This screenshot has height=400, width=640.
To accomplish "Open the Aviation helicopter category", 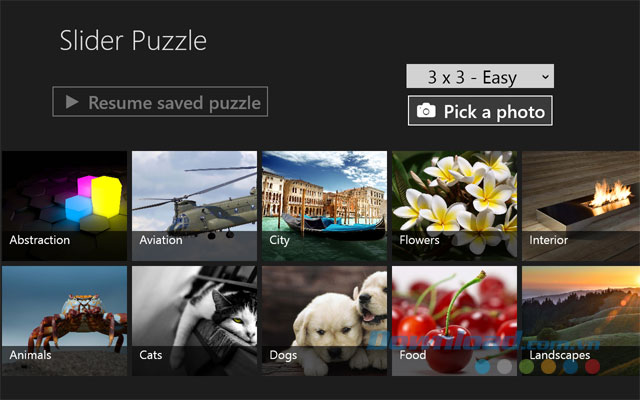I will [x=194, y=200].
